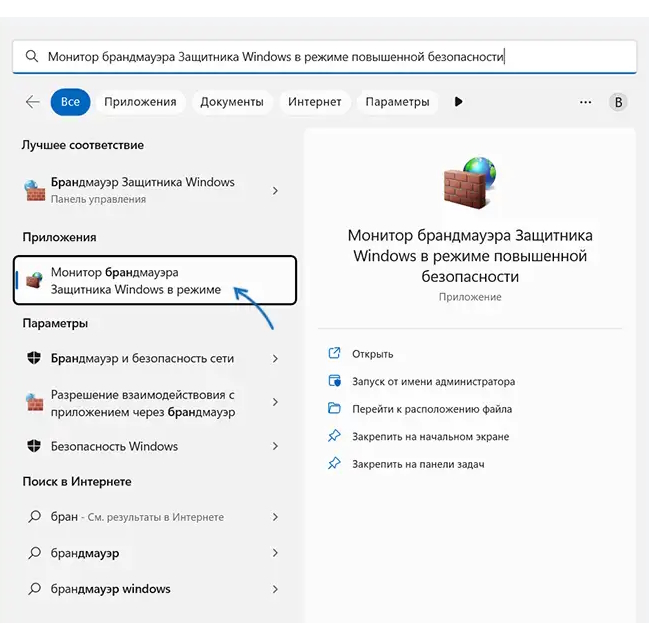The image size is (649, 640).
Task: Expand chevron for брандмауэр suggestion
Action: (x=275, y=553)
